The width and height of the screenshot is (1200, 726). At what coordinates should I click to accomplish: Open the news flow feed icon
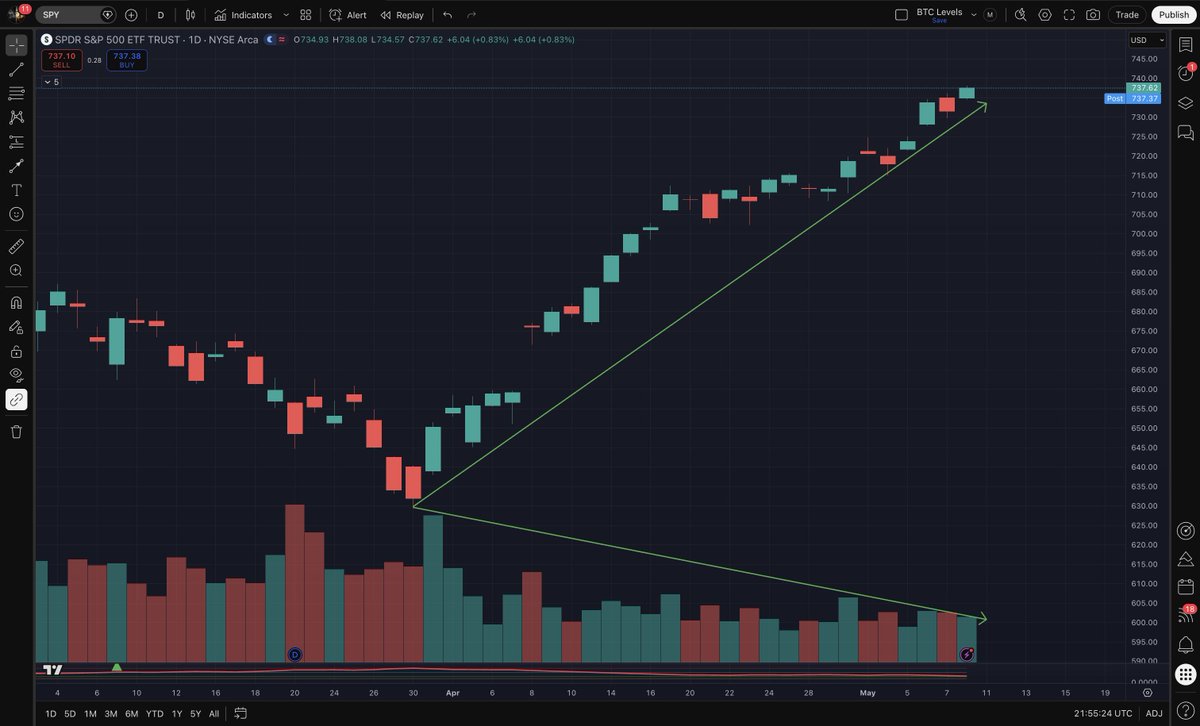click(1186, 615)
